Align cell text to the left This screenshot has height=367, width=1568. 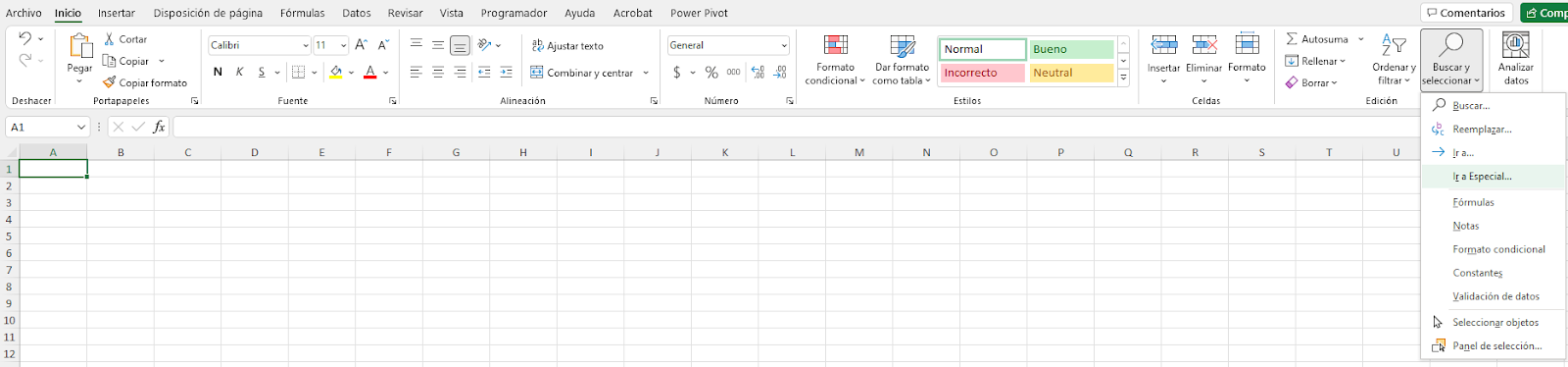(416, 72)
